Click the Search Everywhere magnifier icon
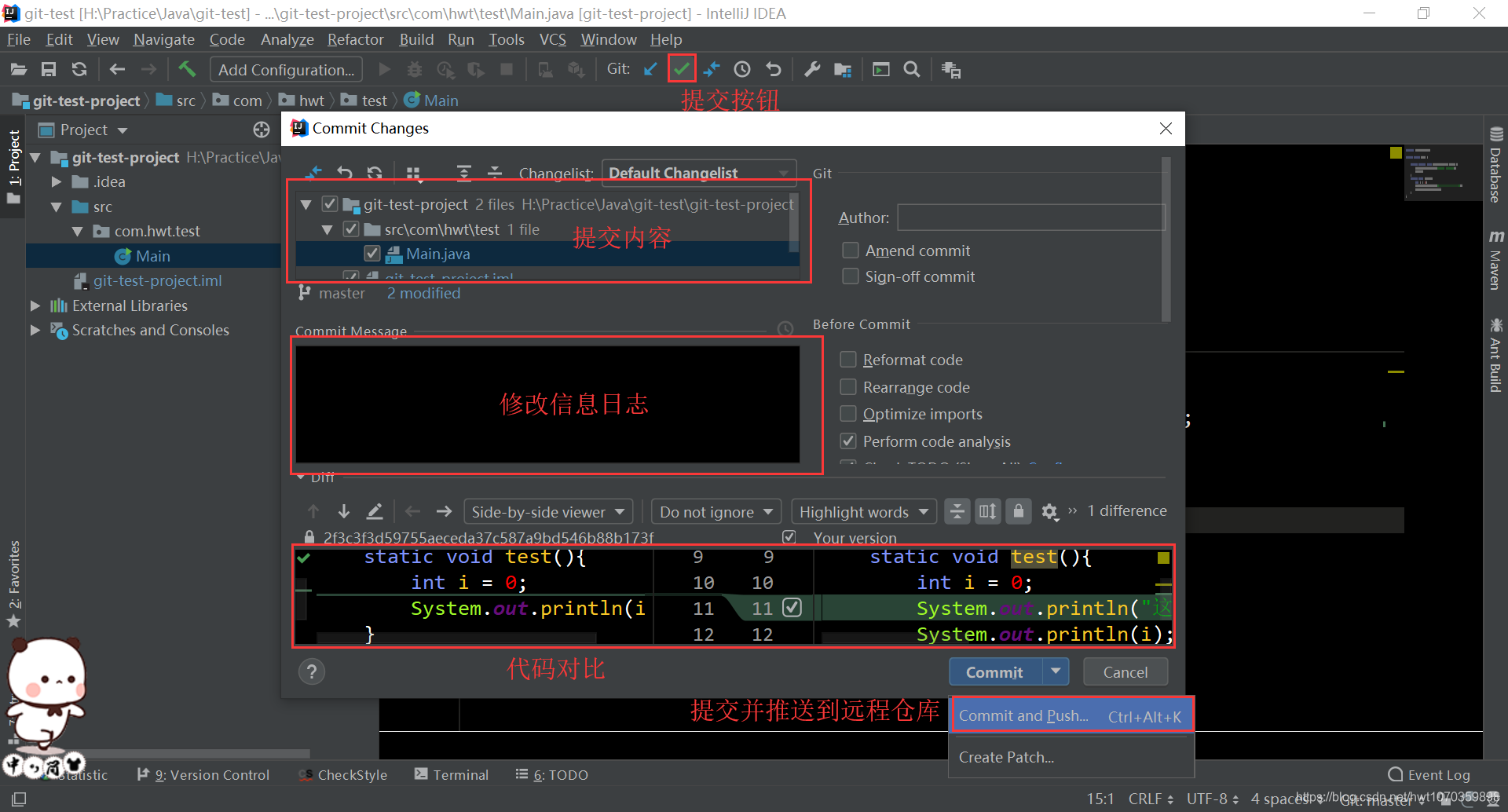The height and width of the screenshot is (812, 1508). click(x=912, y=69)
